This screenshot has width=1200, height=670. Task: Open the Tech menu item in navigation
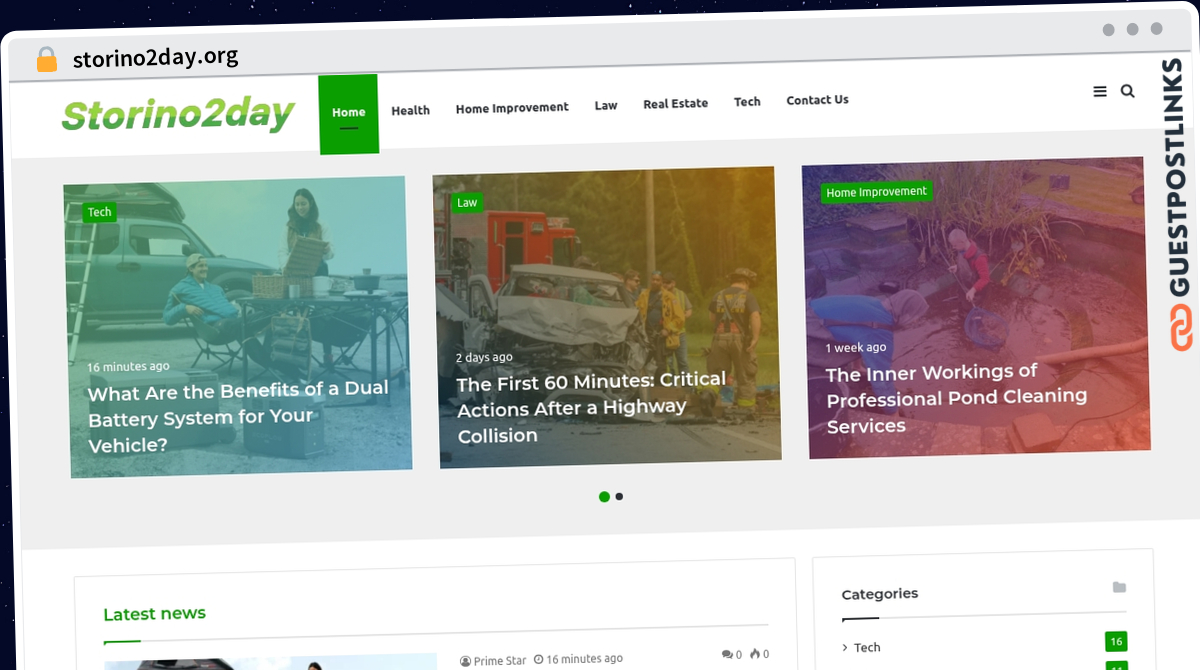pos(747,102)
